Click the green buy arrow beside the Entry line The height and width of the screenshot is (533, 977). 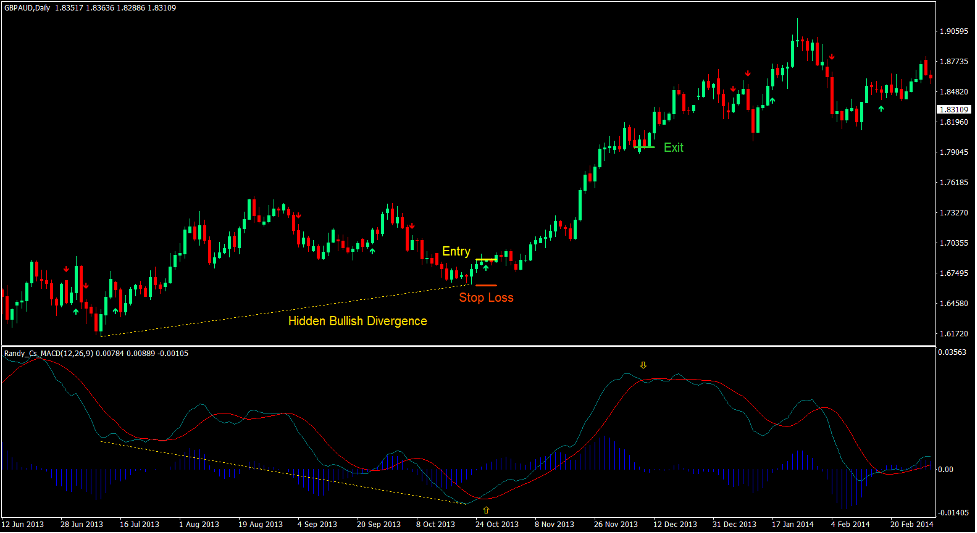pos(486,268)
